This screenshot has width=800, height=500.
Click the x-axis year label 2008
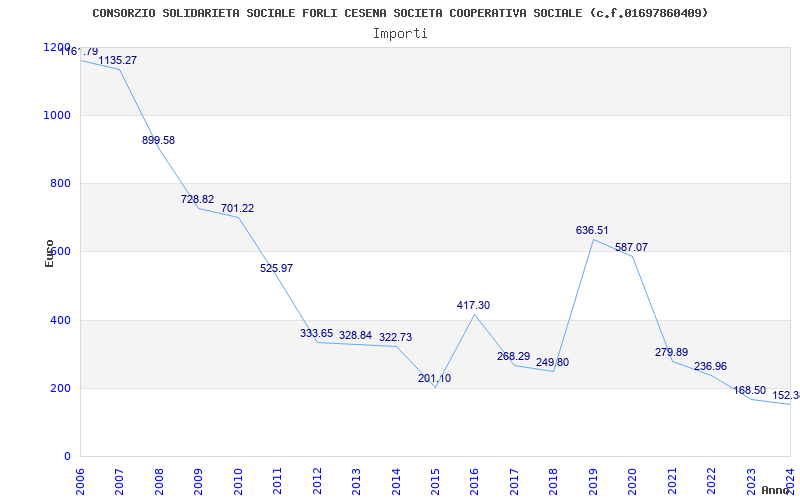tap(159, 481)
